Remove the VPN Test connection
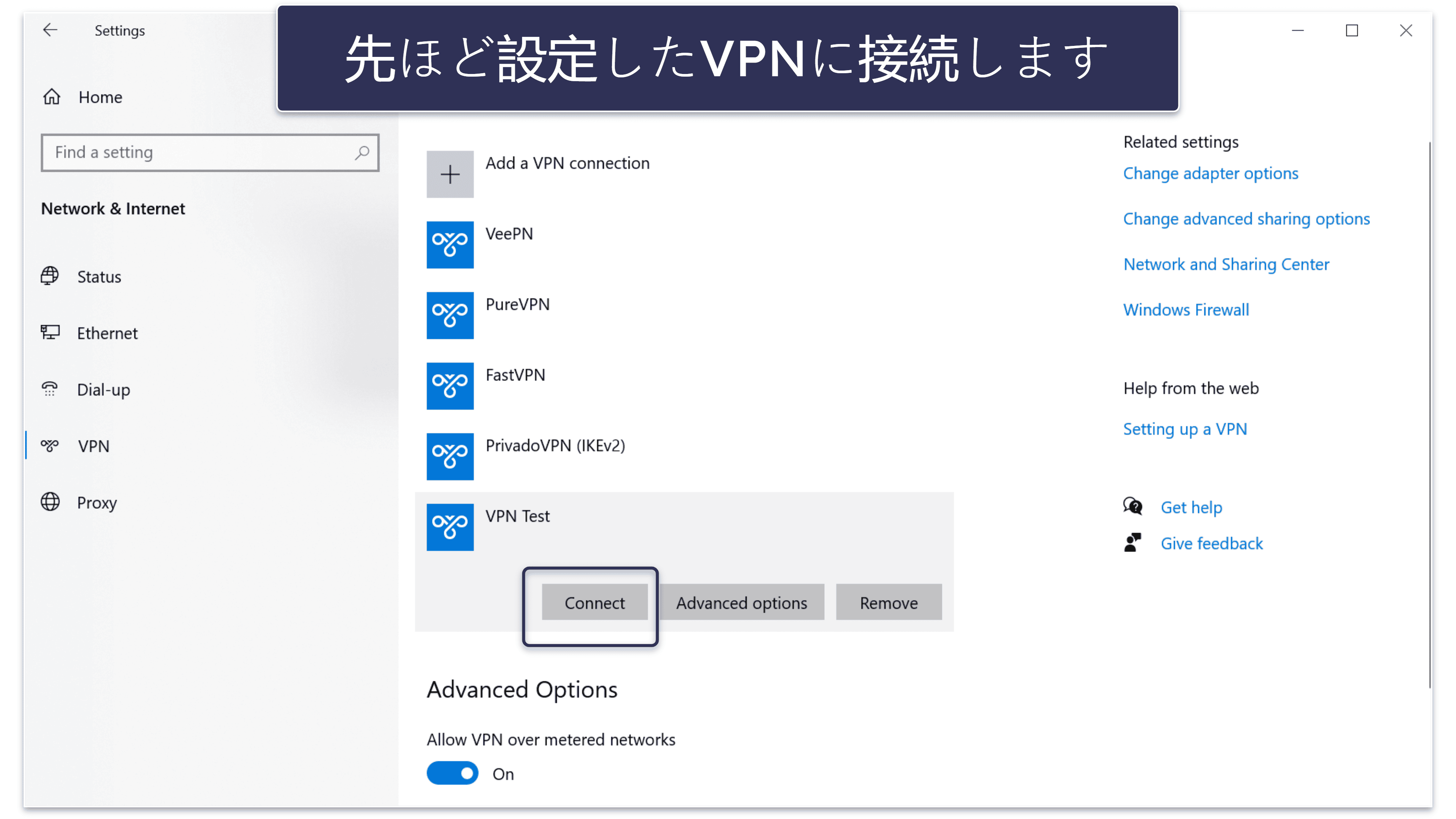The height and width of the screenshot is (819, 1456). 888,602
